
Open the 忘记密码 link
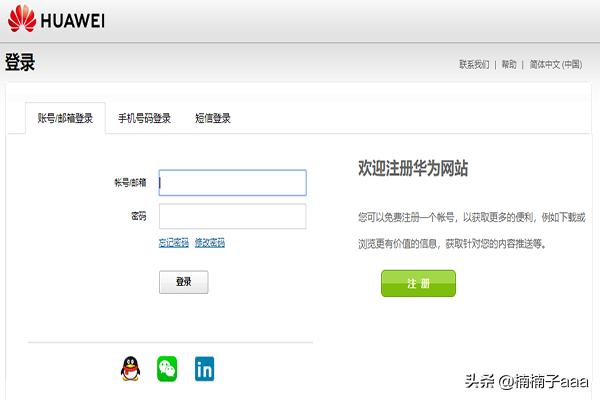tap(173, 243)
